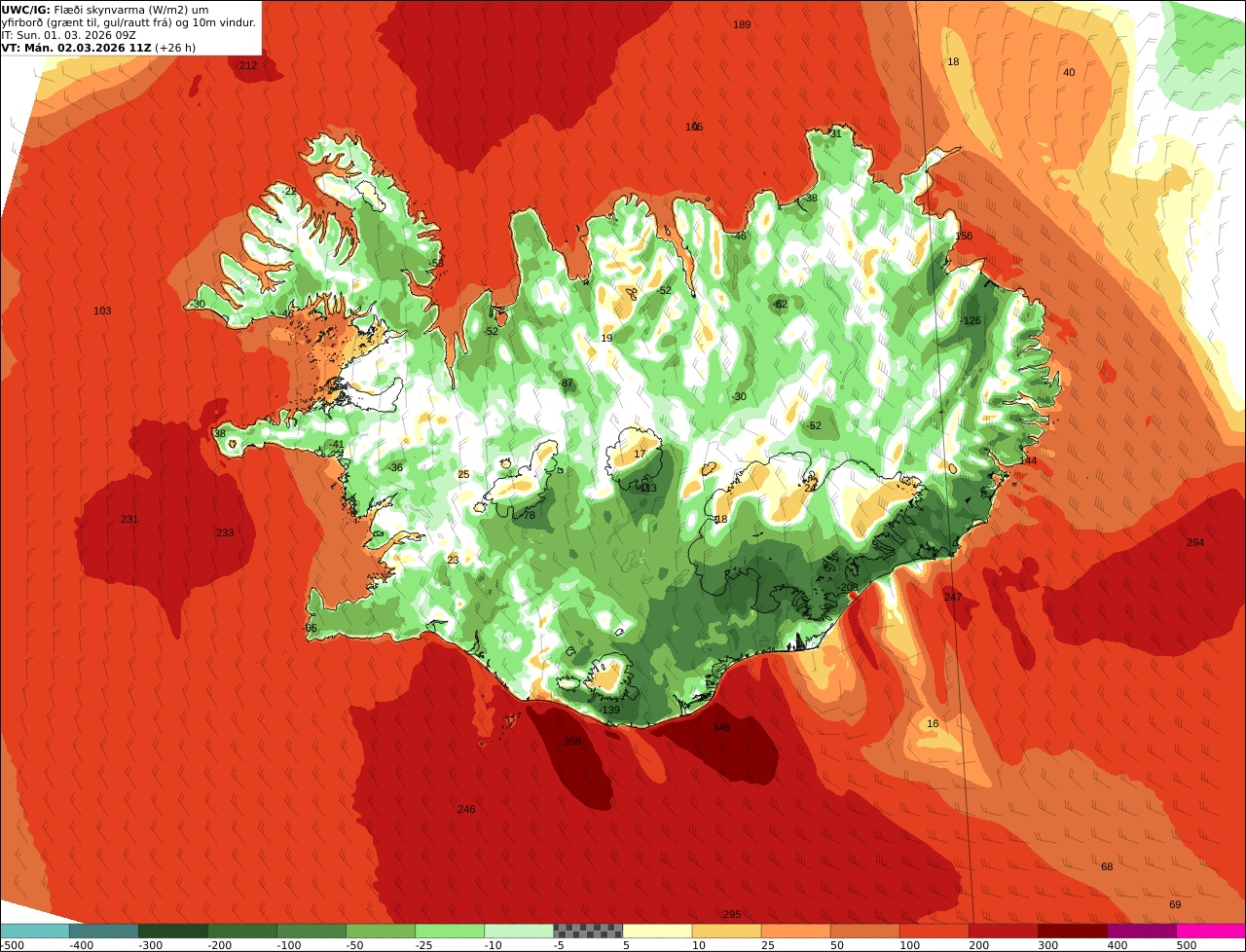Click the flux value '69' on the map
The height and width of the screenshot is (952, 1246).
1175,904
